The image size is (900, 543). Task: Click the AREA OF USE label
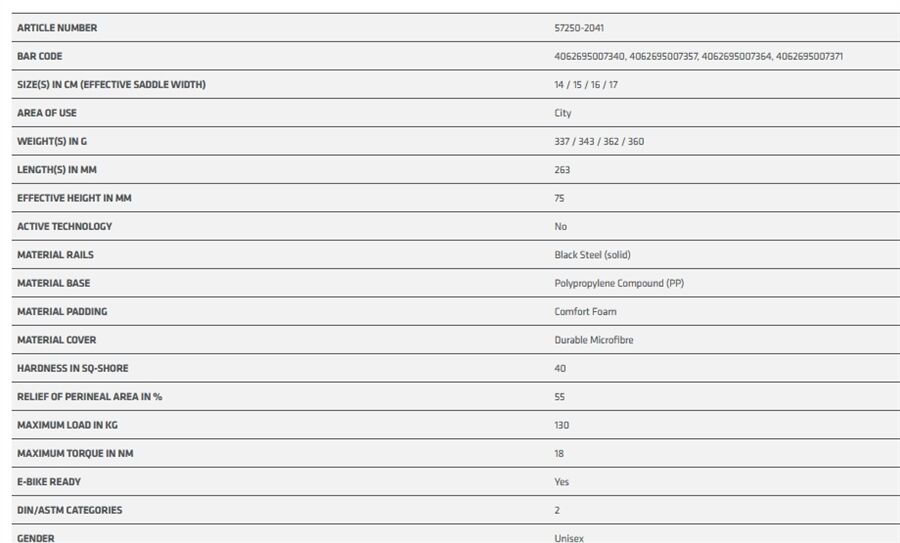tap(47, 113)
